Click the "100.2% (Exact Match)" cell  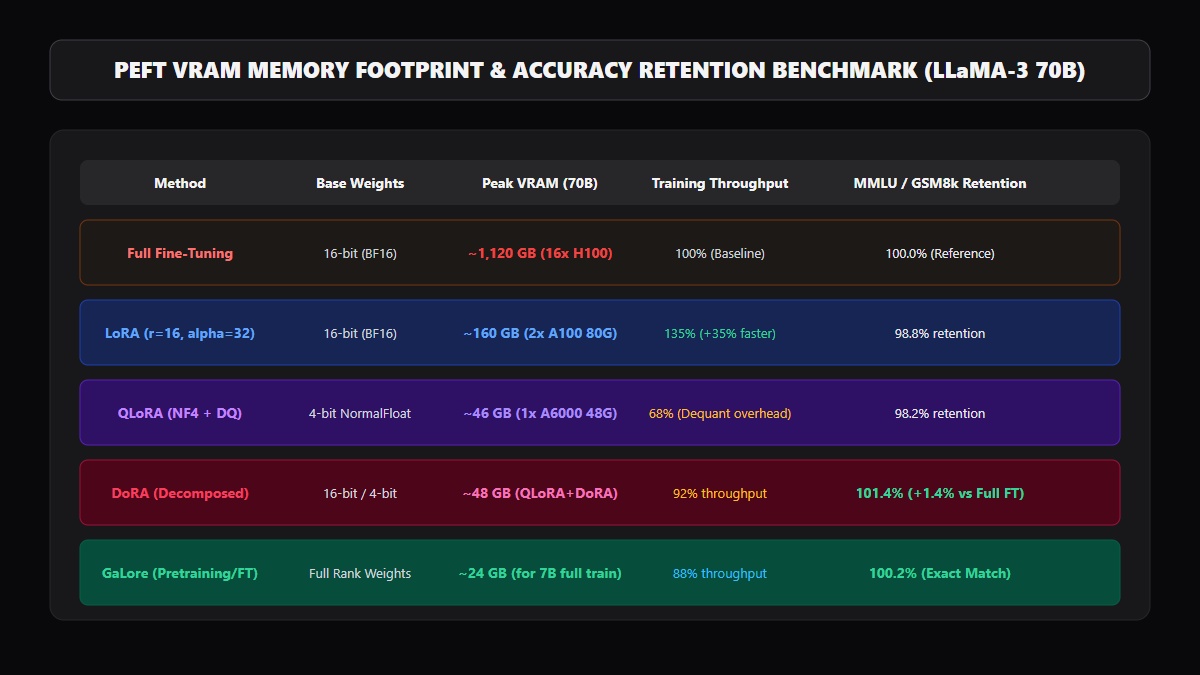pos(940,573)
